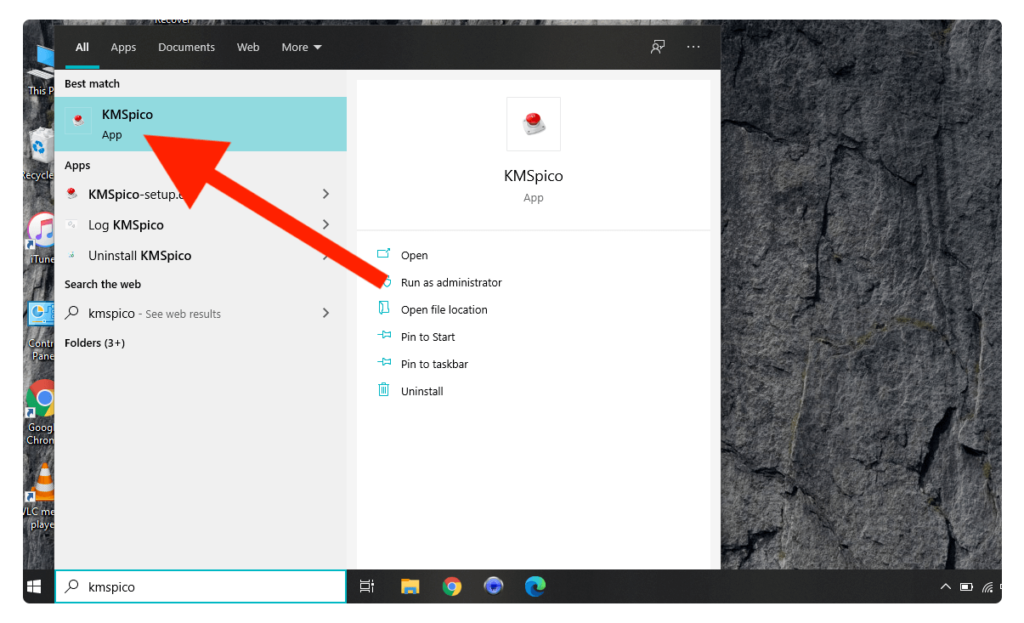The image size is (1024, 623).
Task: Open the search feedback icon
Action: click(657, 47)
